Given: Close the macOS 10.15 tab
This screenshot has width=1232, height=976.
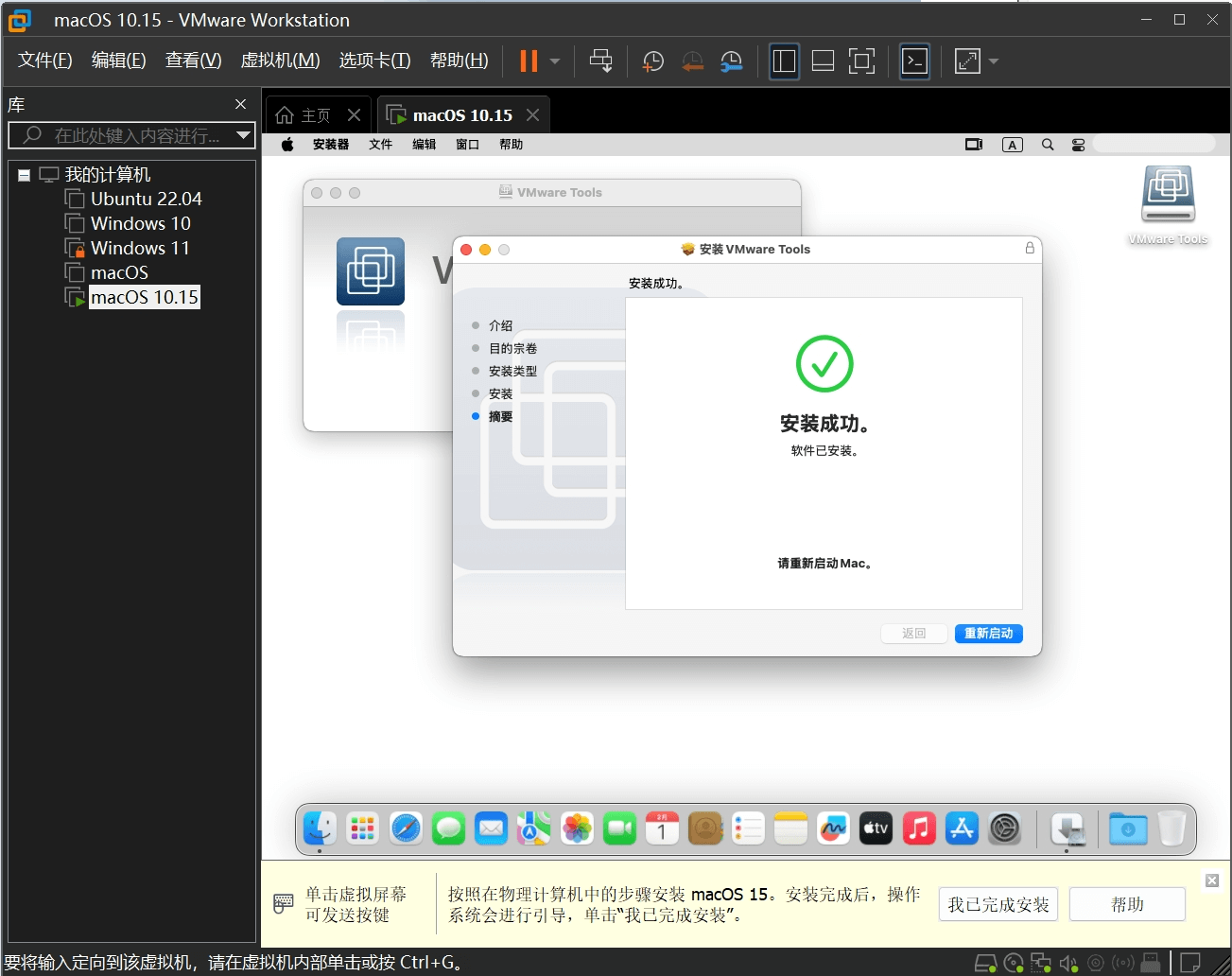Looking at the screenshot, I should [532, 114].
